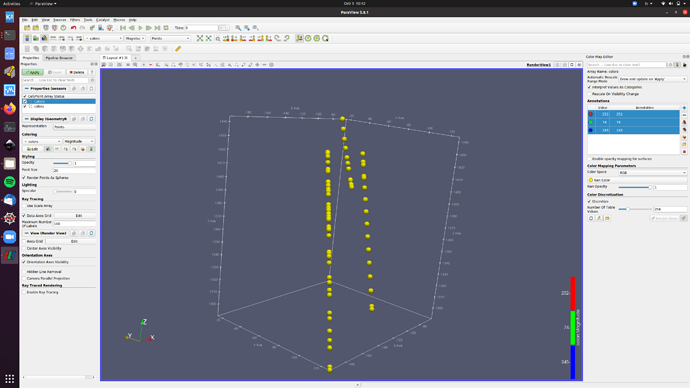Toggle Render Points As Spheres checkbox

point(24,178)
